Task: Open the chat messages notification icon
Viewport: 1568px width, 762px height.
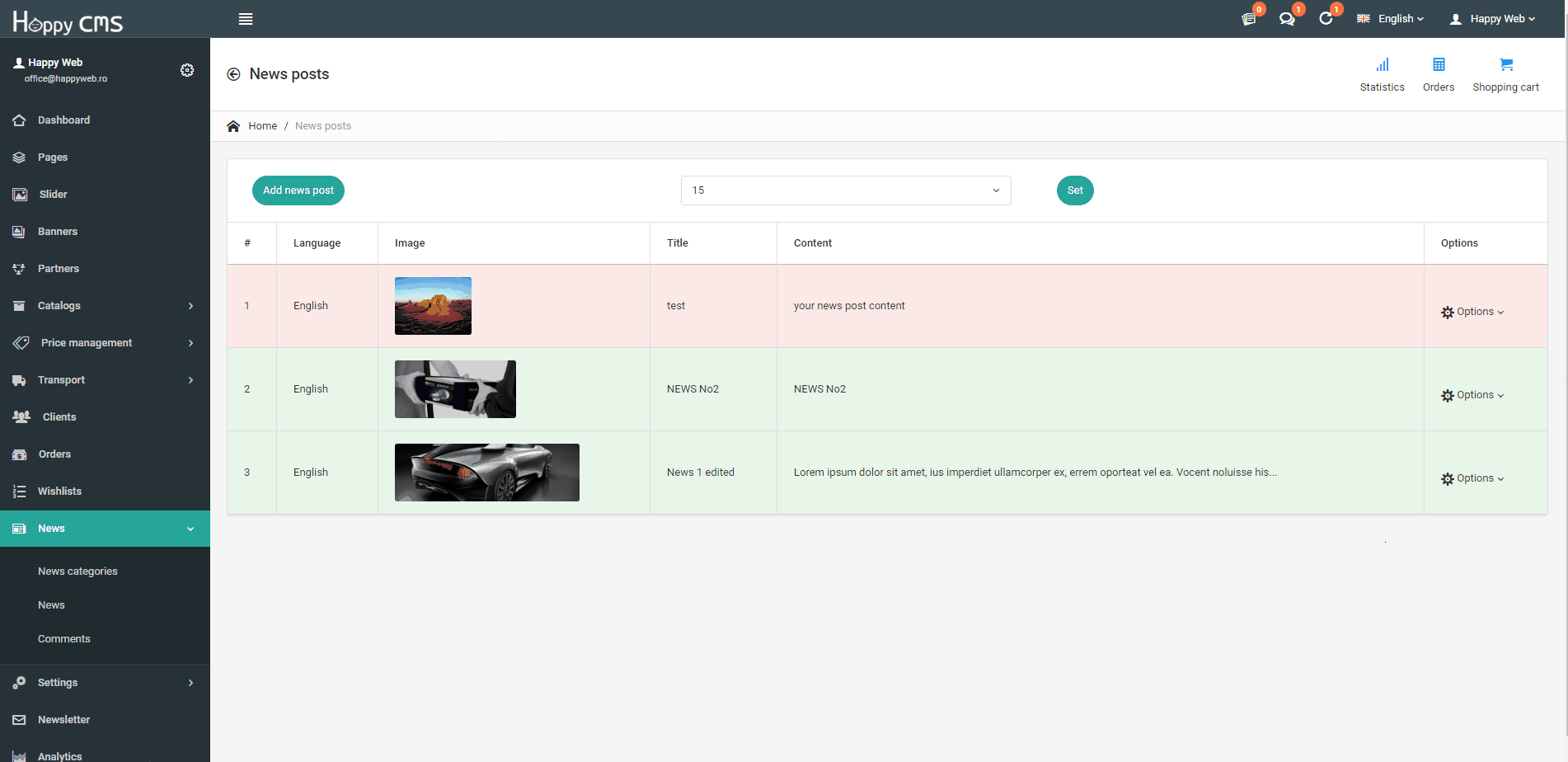Action: point(1287,19)
